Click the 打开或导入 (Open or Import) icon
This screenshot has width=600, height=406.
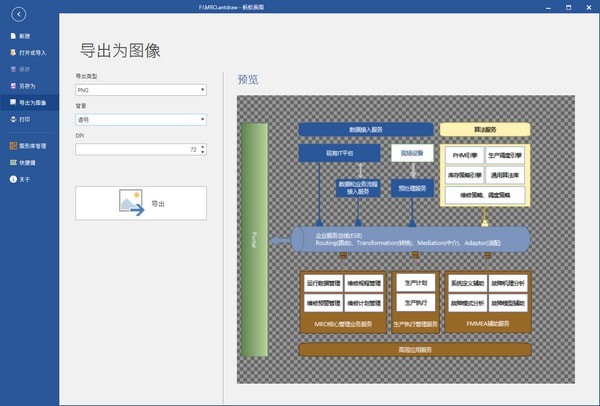coord(11,52)
